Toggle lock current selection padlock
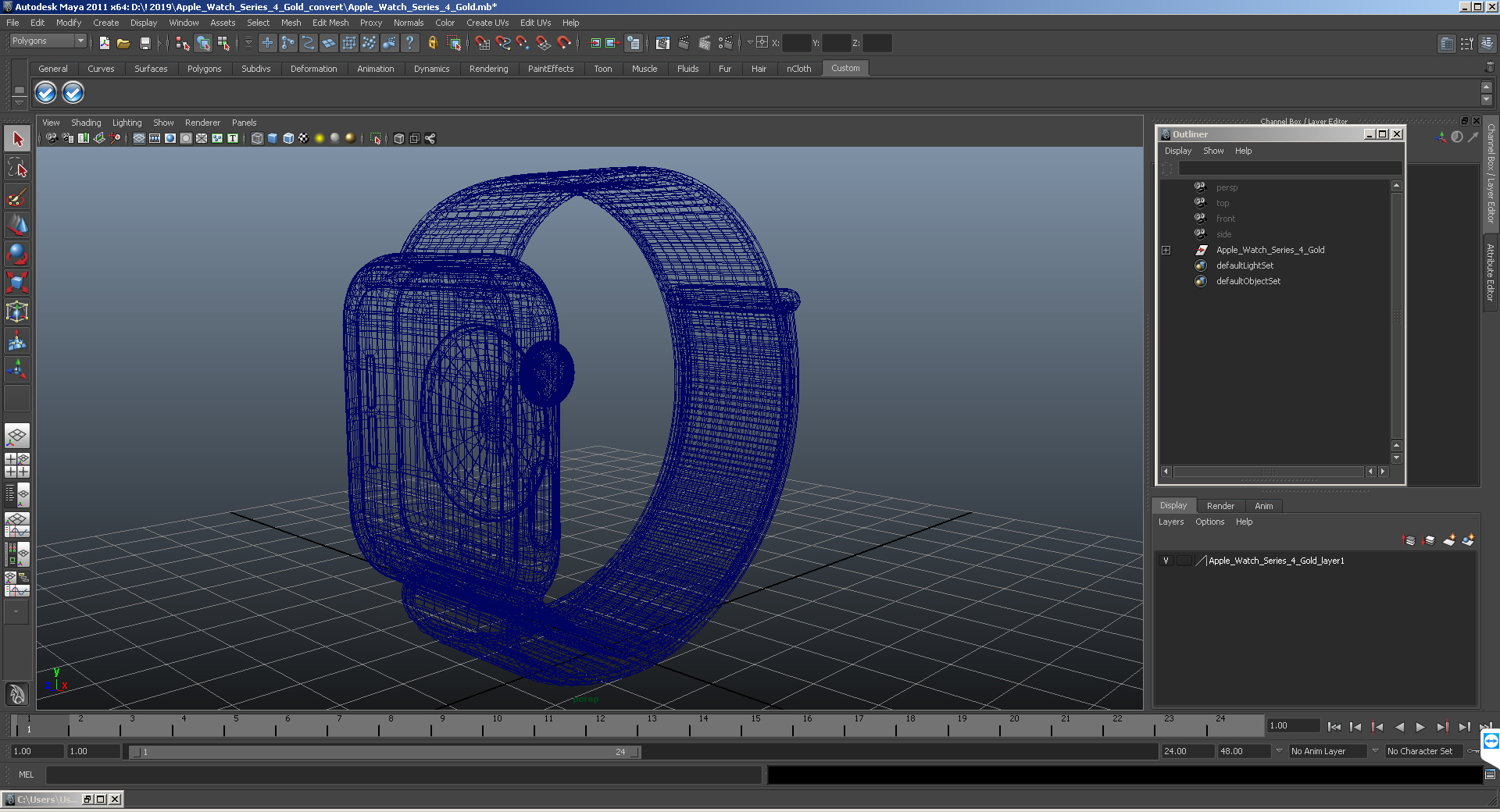This screenshot has height=812, width=1500. pos(432,43)
